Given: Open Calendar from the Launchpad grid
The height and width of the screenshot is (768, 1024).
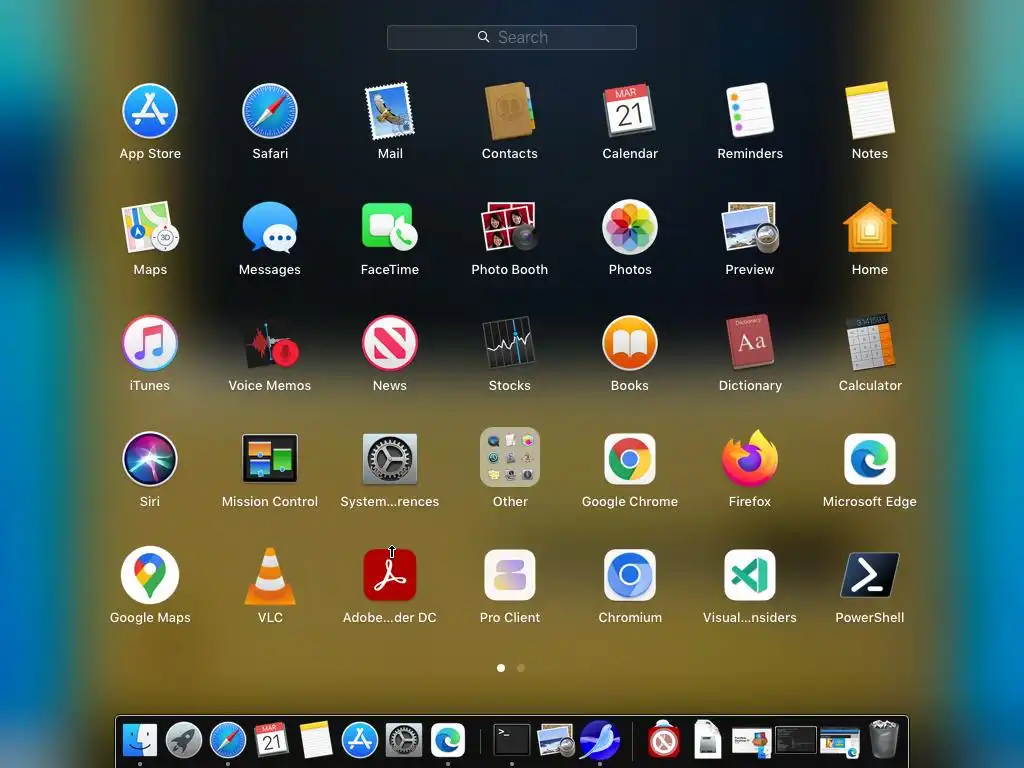Looking at the screenshot, I should tap(630, 111).
